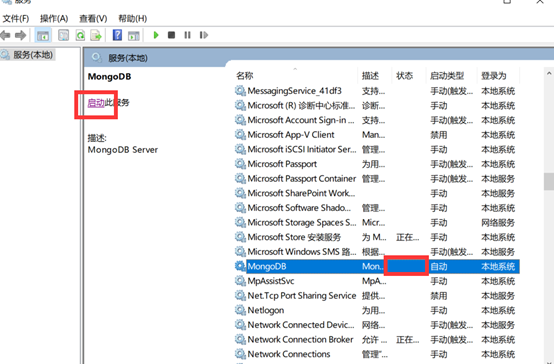This screenshot has width=554, height=364.
Task: Select Microsoft Storage Spaces service
Action: click(377, 222)
